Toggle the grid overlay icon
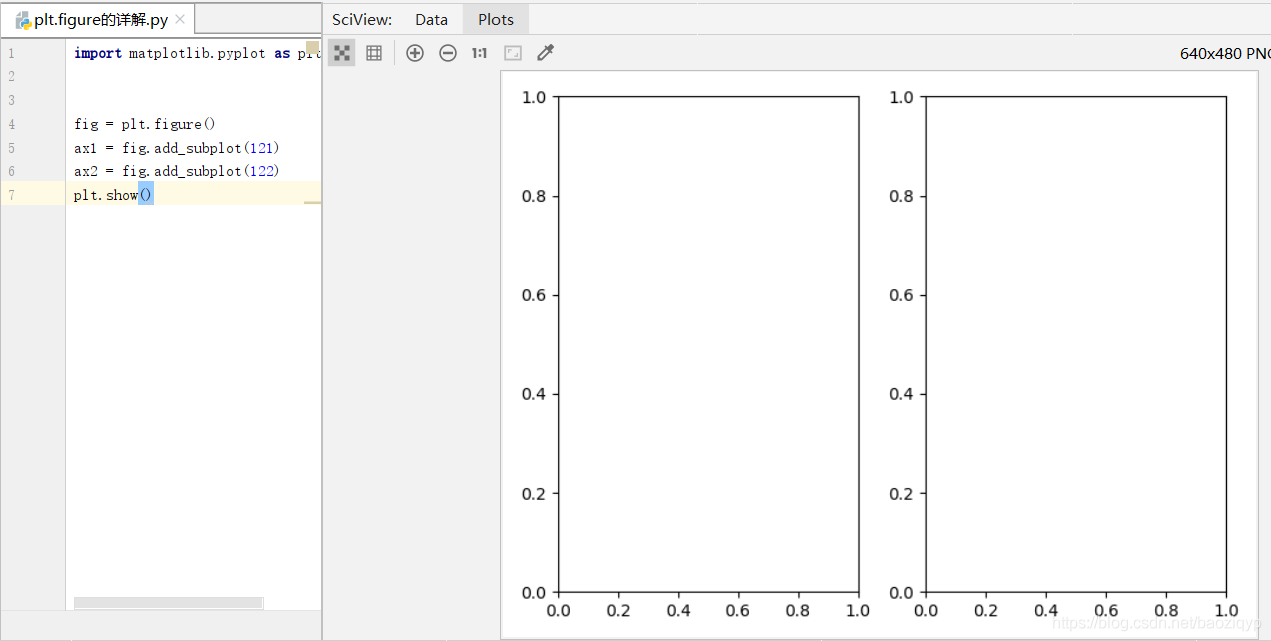 coord(374,53)
